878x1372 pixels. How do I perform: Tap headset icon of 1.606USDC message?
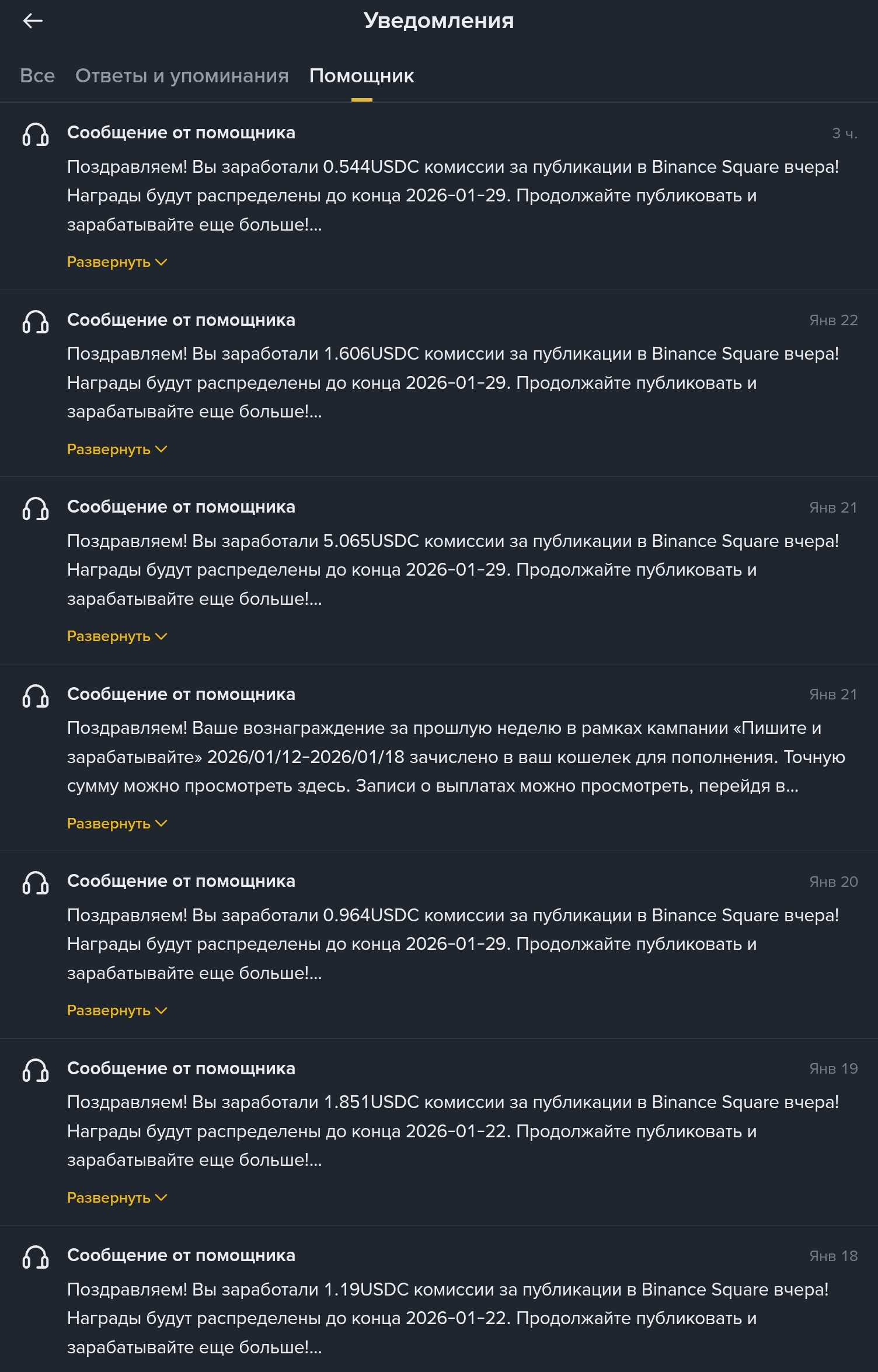[36, 322]
